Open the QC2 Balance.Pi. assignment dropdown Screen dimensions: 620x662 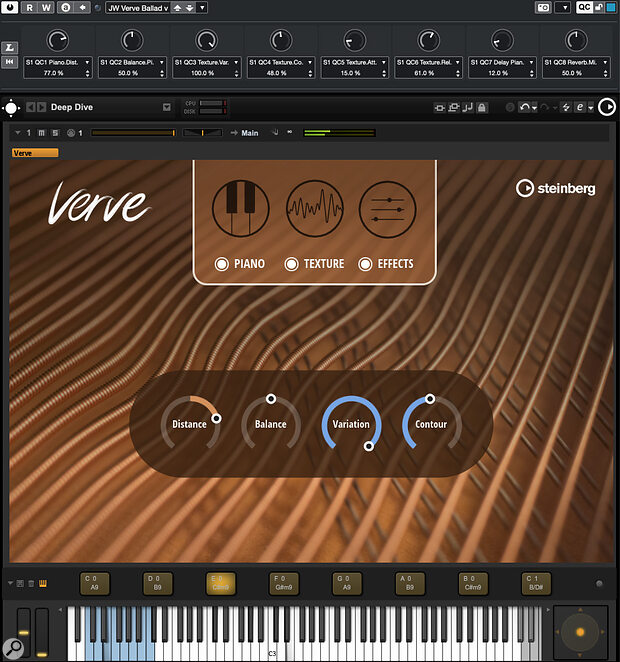pyautogui.click(x=161, y=62)
